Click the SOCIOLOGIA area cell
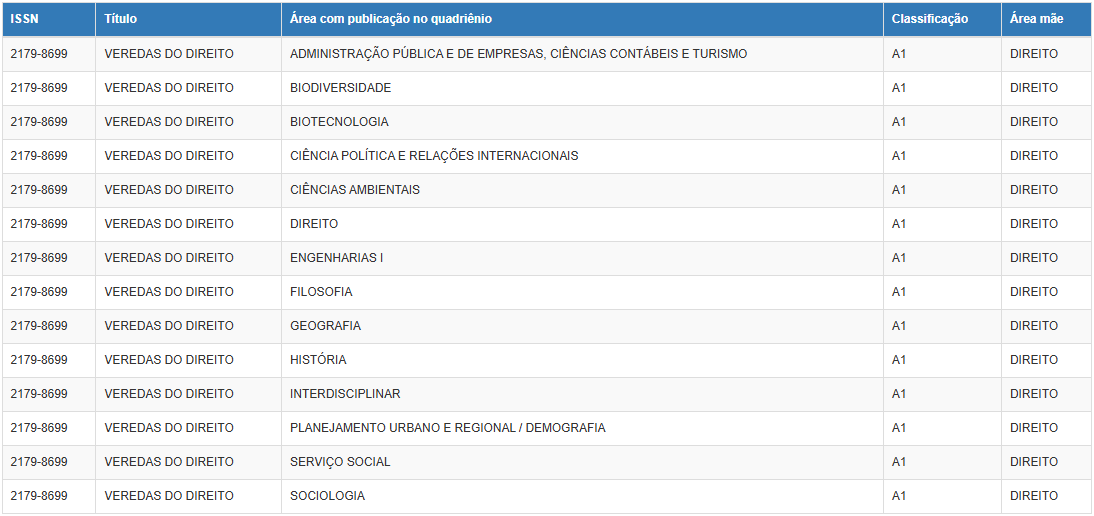The image size is (1094, 516). [327, 496]
